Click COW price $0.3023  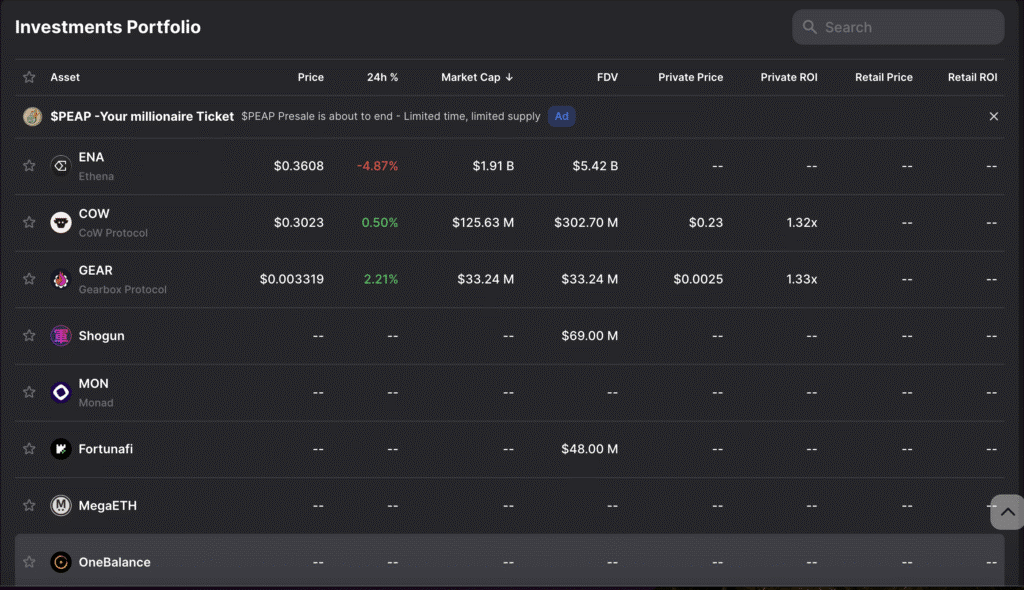click(x=298, y=222)
